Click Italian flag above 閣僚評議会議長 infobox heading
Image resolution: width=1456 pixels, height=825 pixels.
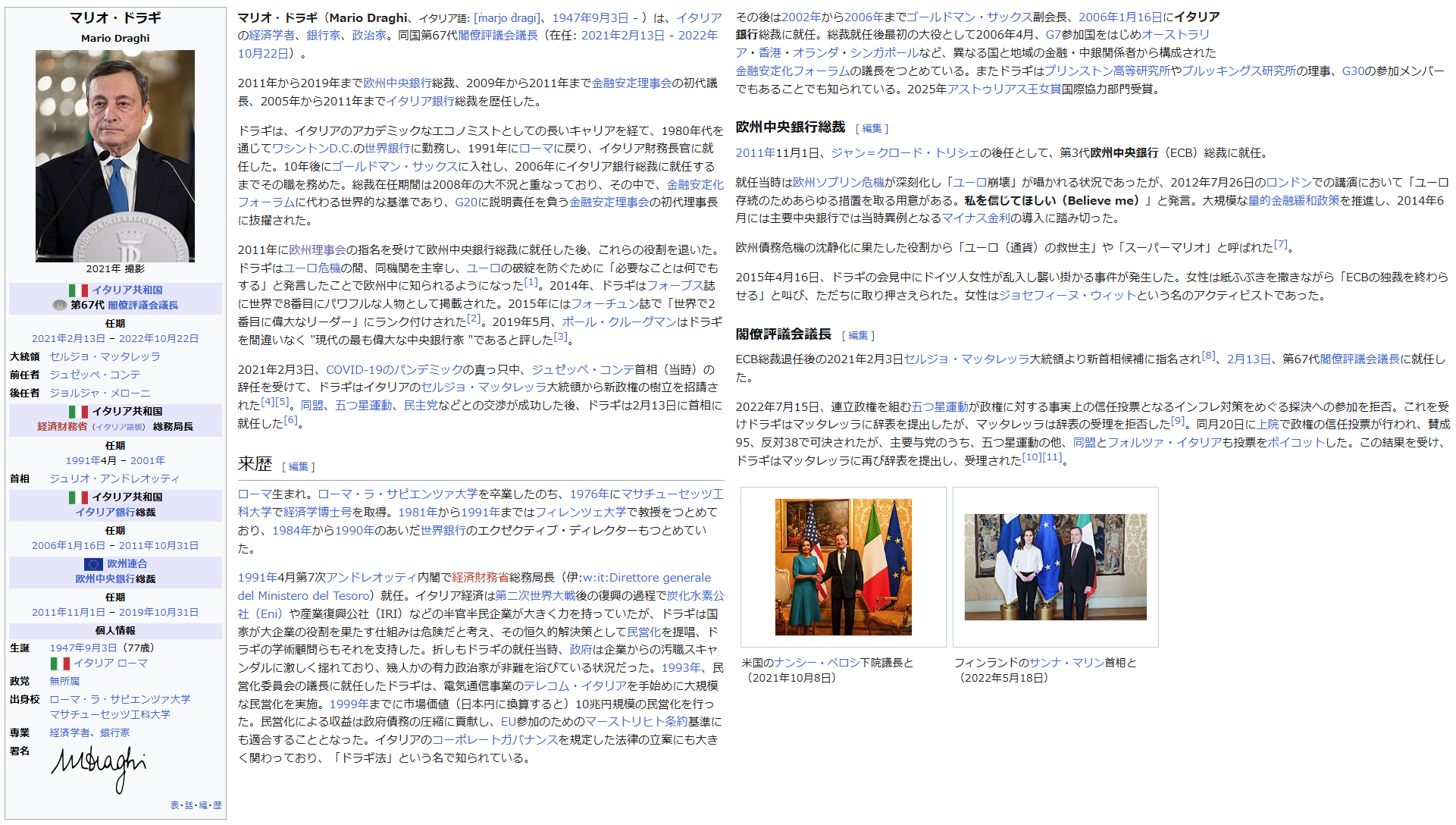coord(78,290)
